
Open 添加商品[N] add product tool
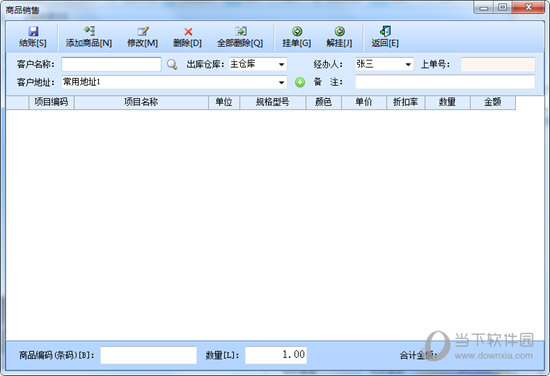(x=89, y=37)
